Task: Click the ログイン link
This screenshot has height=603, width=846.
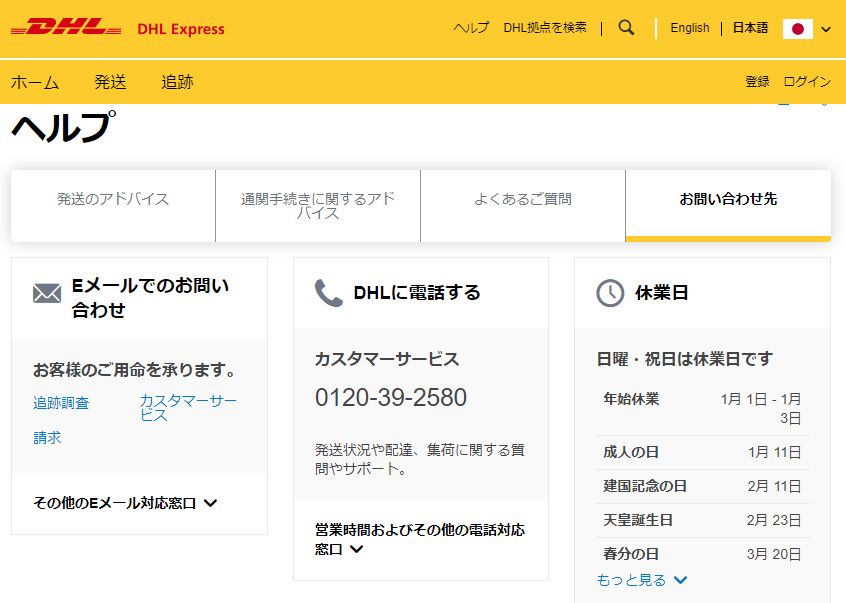Action: [807, 81]
